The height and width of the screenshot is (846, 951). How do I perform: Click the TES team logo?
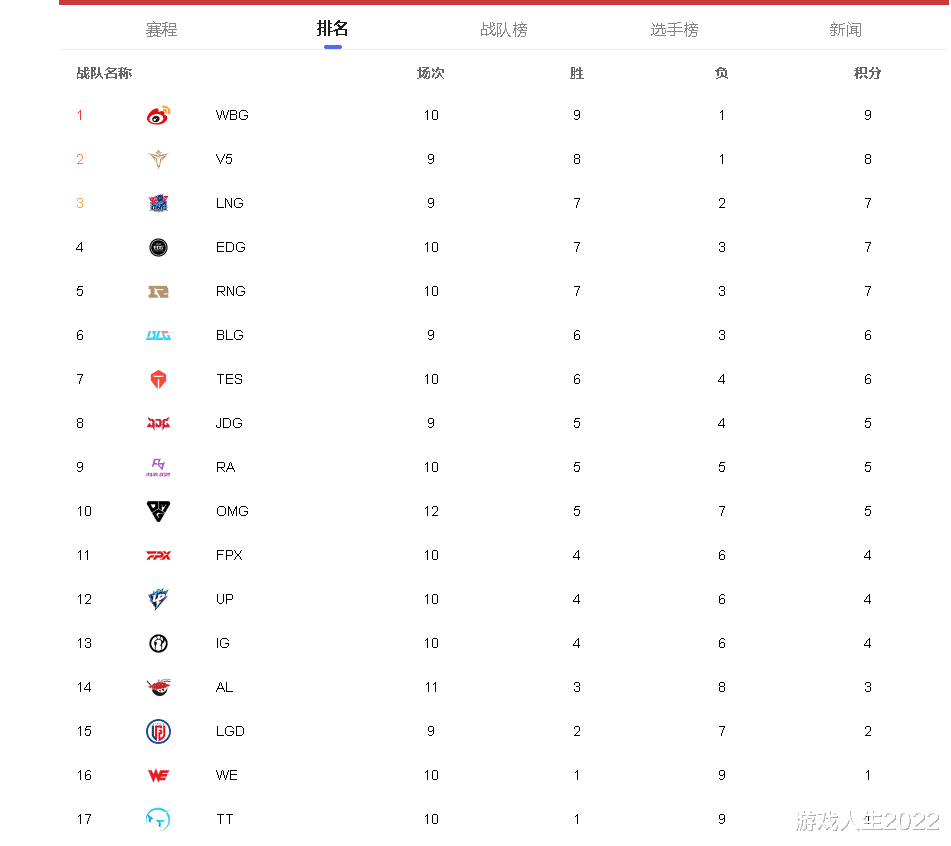(x=158, y=380)
